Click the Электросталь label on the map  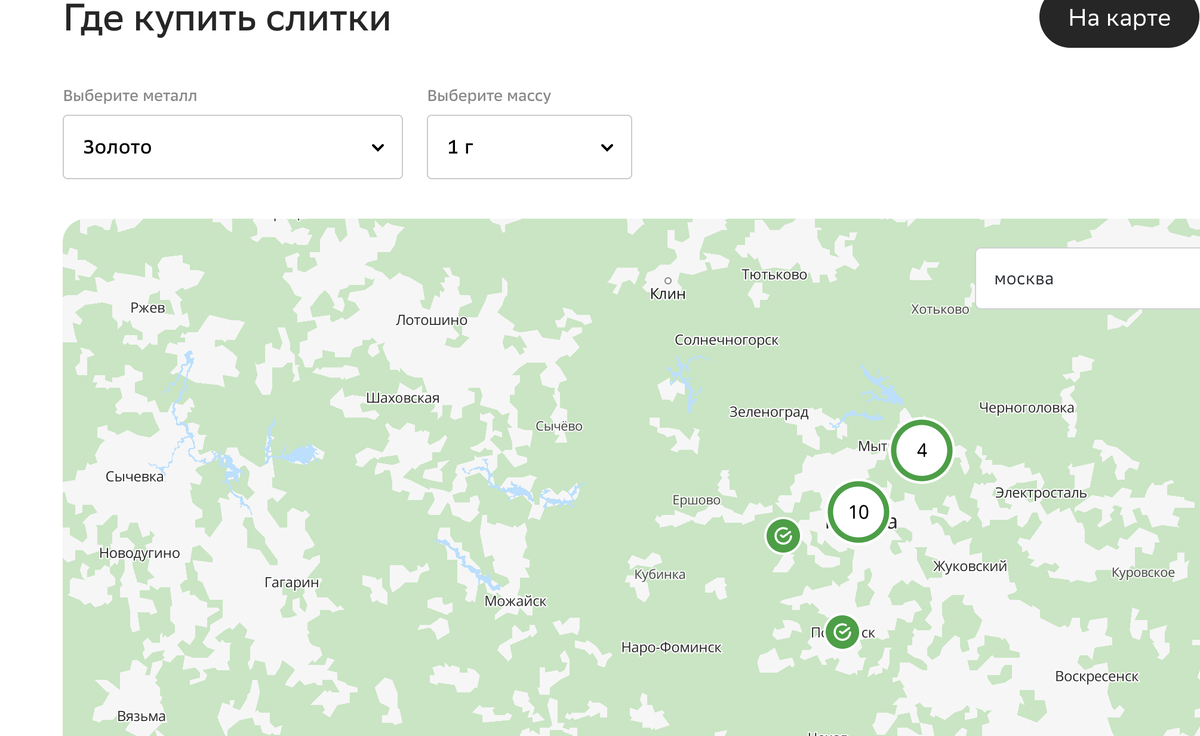click(1041, 493)
